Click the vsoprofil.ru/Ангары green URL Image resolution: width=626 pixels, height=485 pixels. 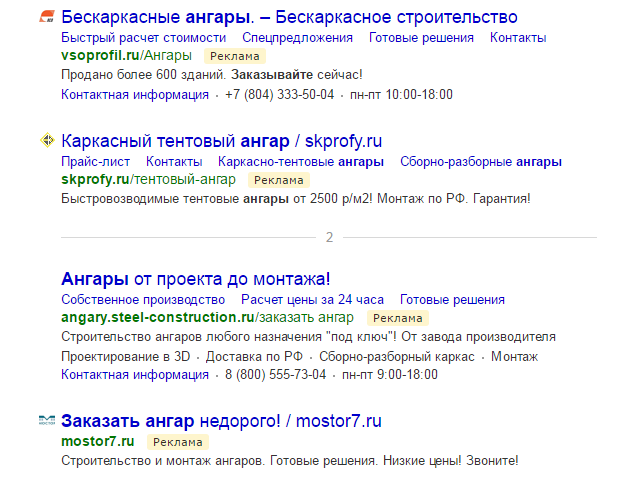pos(126,55)
